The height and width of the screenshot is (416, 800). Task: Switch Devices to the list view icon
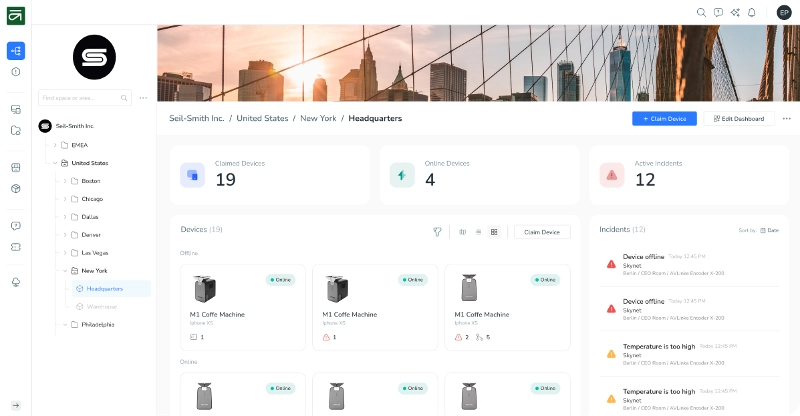click(478, 232)
